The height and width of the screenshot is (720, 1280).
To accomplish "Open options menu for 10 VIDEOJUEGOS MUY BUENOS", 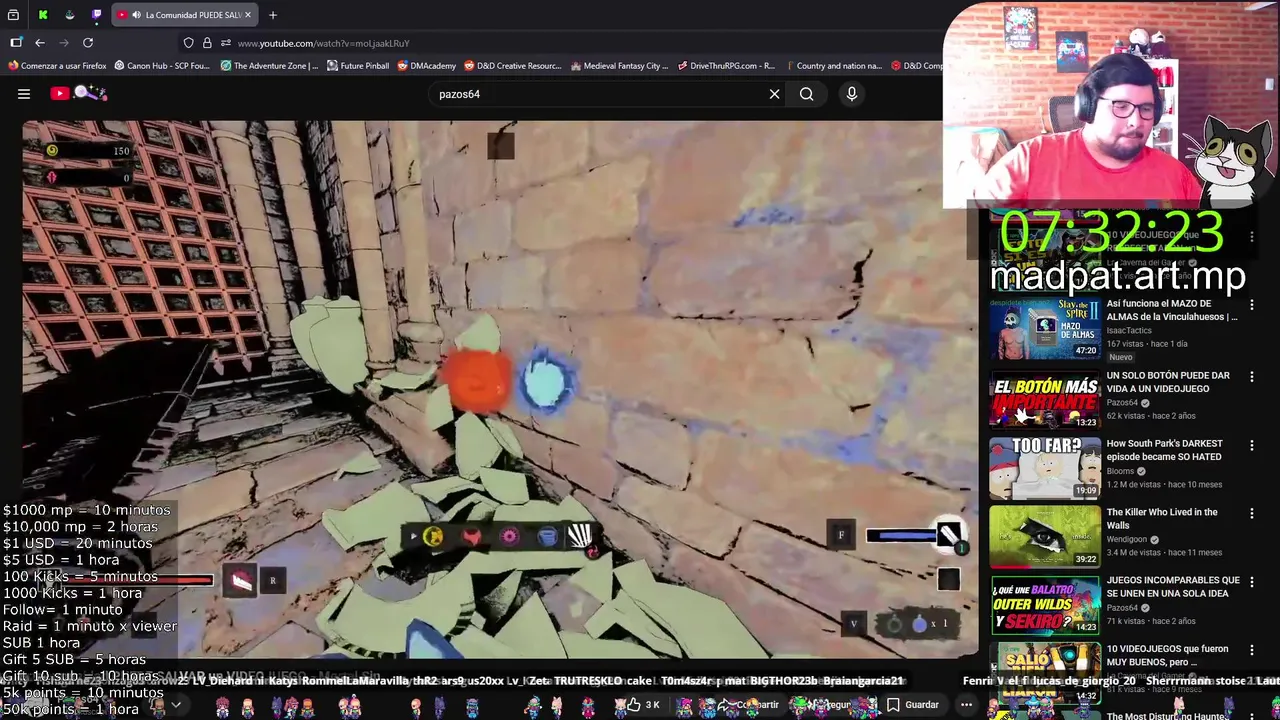I will click(x=1251, y=650).
